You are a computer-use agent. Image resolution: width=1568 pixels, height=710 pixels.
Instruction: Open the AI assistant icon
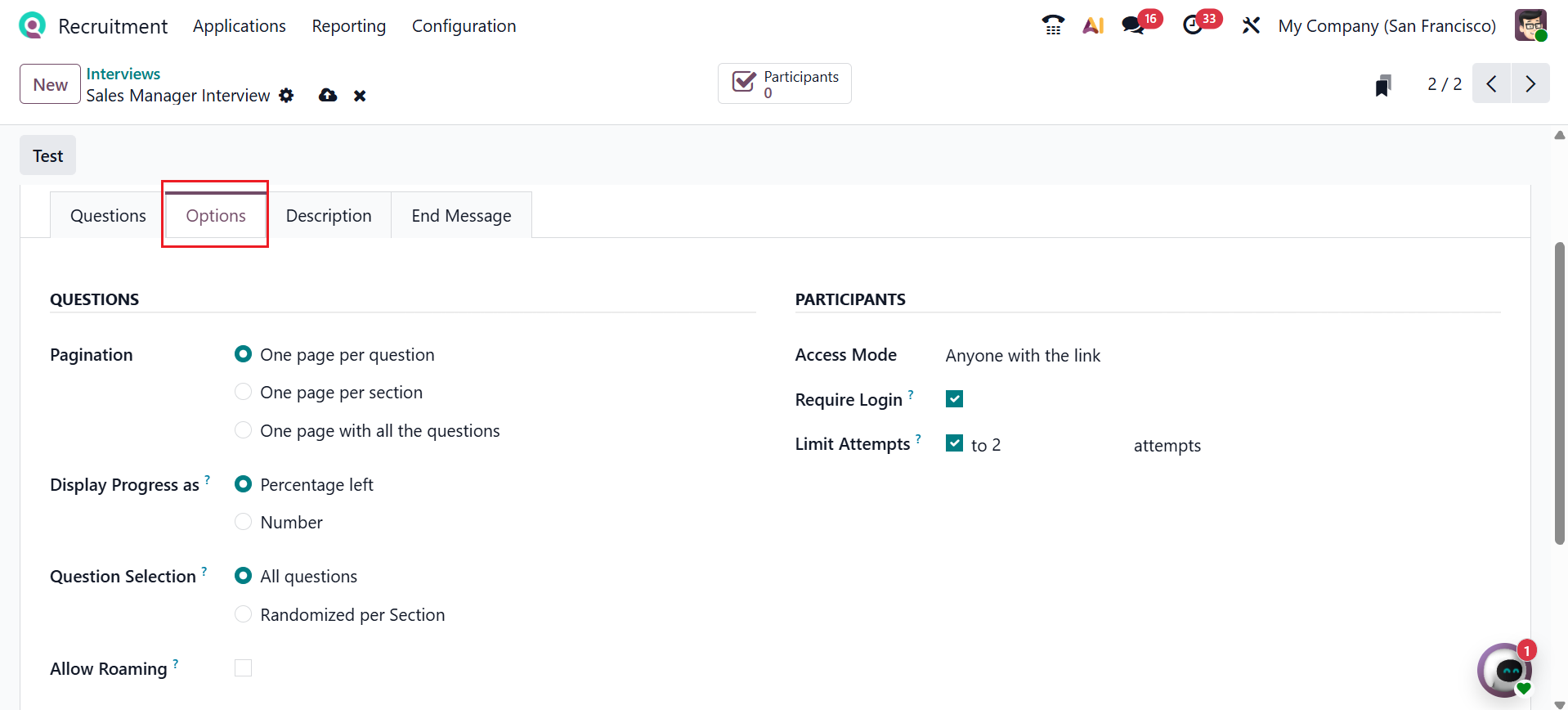1093,25
